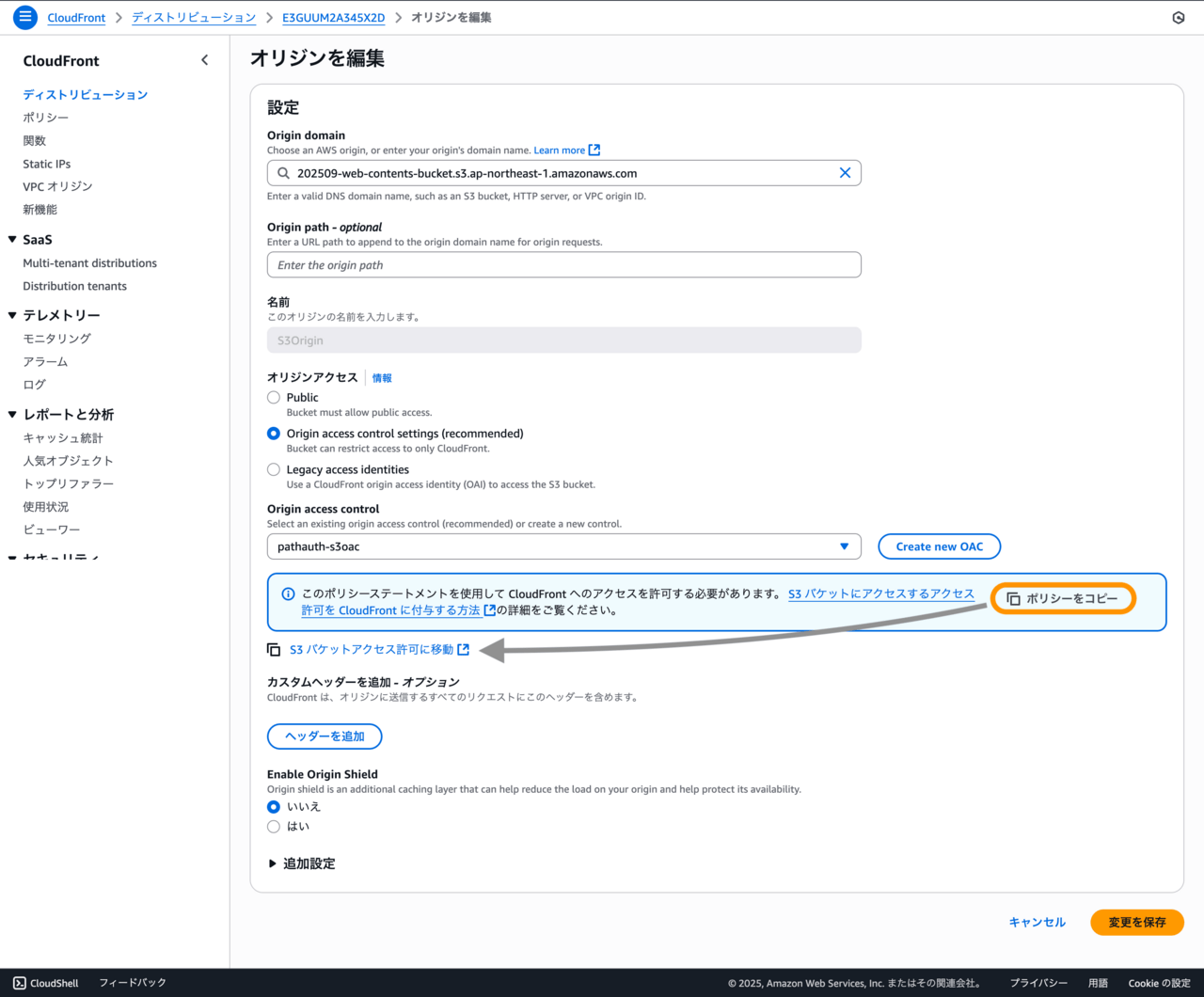1204x997 pixels.
Task: Open Distribution tenants in sidebar
Action: click(75, 286)
